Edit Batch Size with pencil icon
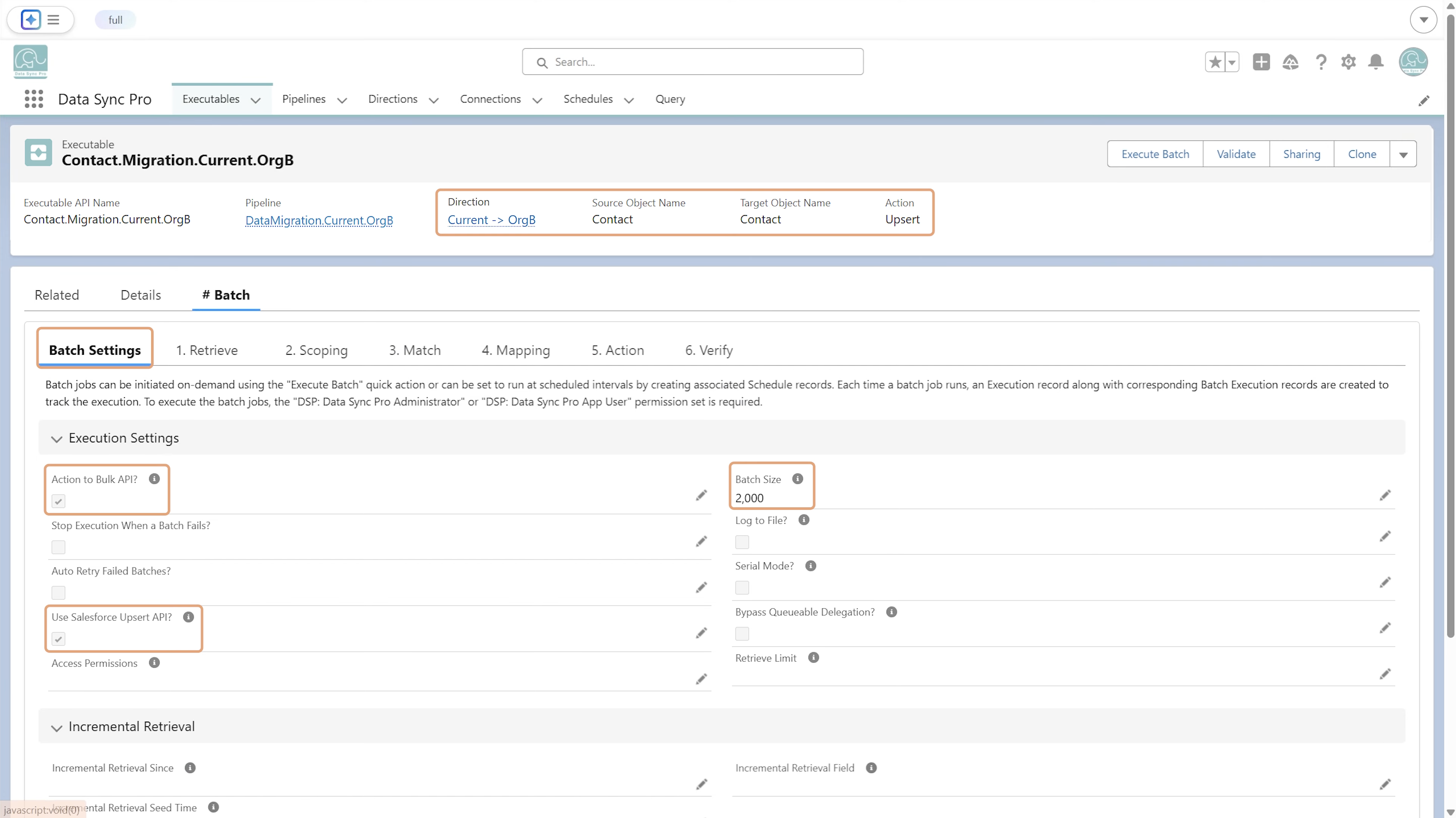 click(1385, 496)
